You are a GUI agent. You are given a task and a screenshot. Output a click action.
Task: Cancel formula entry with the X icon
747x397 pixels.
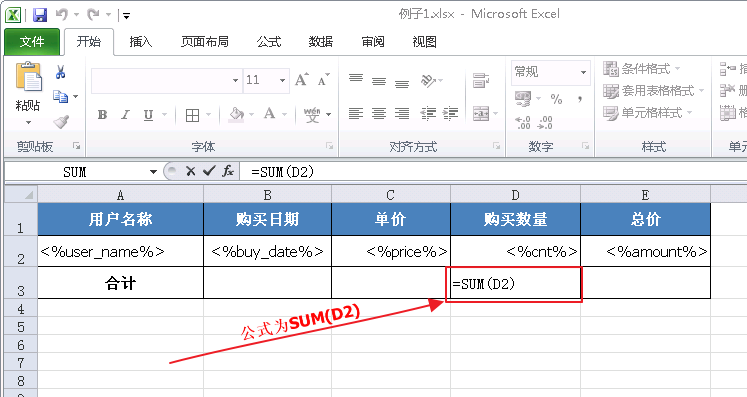click(191, 171)
